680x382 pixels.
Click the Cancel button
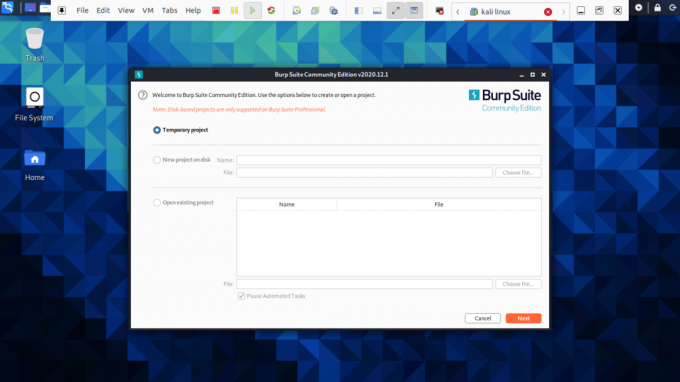[483, 318]
